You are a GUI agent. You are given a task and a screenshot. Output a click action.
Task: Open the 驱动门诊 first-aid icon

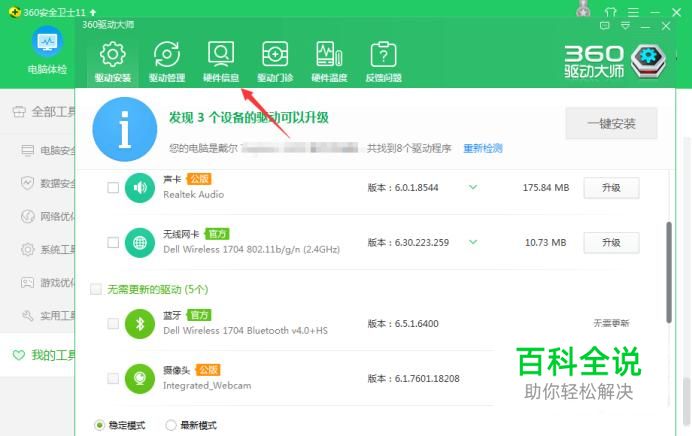pyautogui.click(x=275, y=54)
